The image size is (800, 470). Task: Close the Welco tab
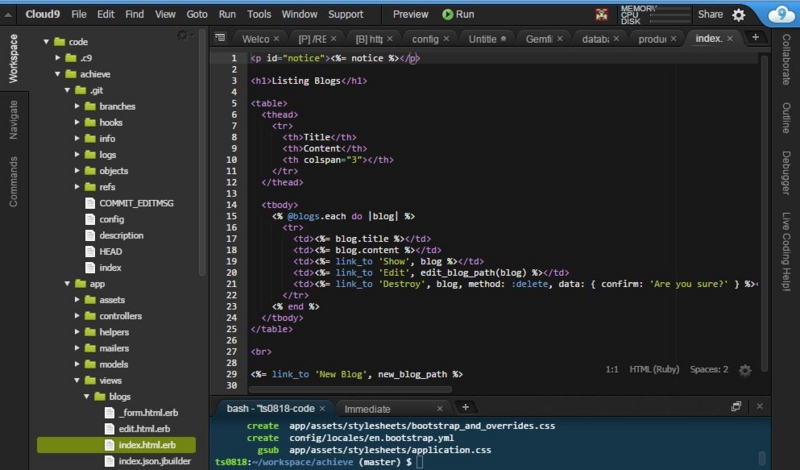(x=276, y=39)
